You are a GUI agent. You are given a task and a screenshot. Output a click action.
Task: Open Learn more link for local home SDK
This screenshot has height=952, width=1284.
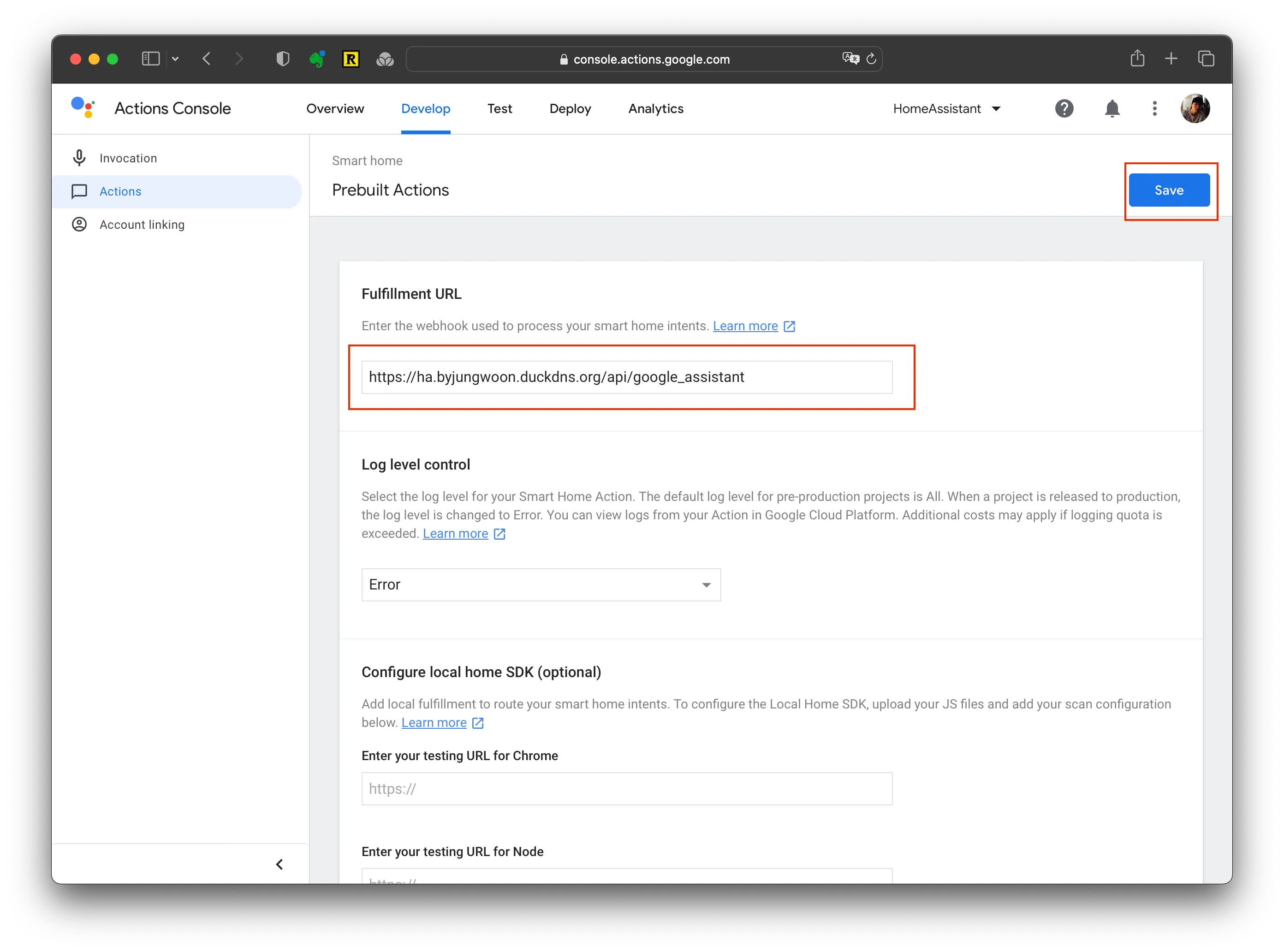[x=434, y=722]
